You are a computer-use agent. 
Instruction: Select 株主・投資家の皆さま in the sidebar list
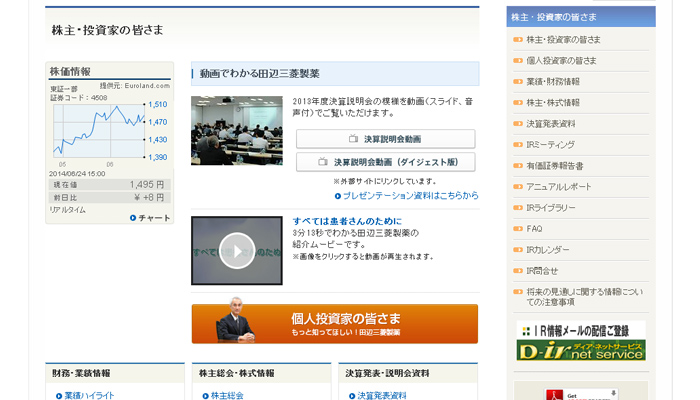pyautogui.click(x=563, y=40)
